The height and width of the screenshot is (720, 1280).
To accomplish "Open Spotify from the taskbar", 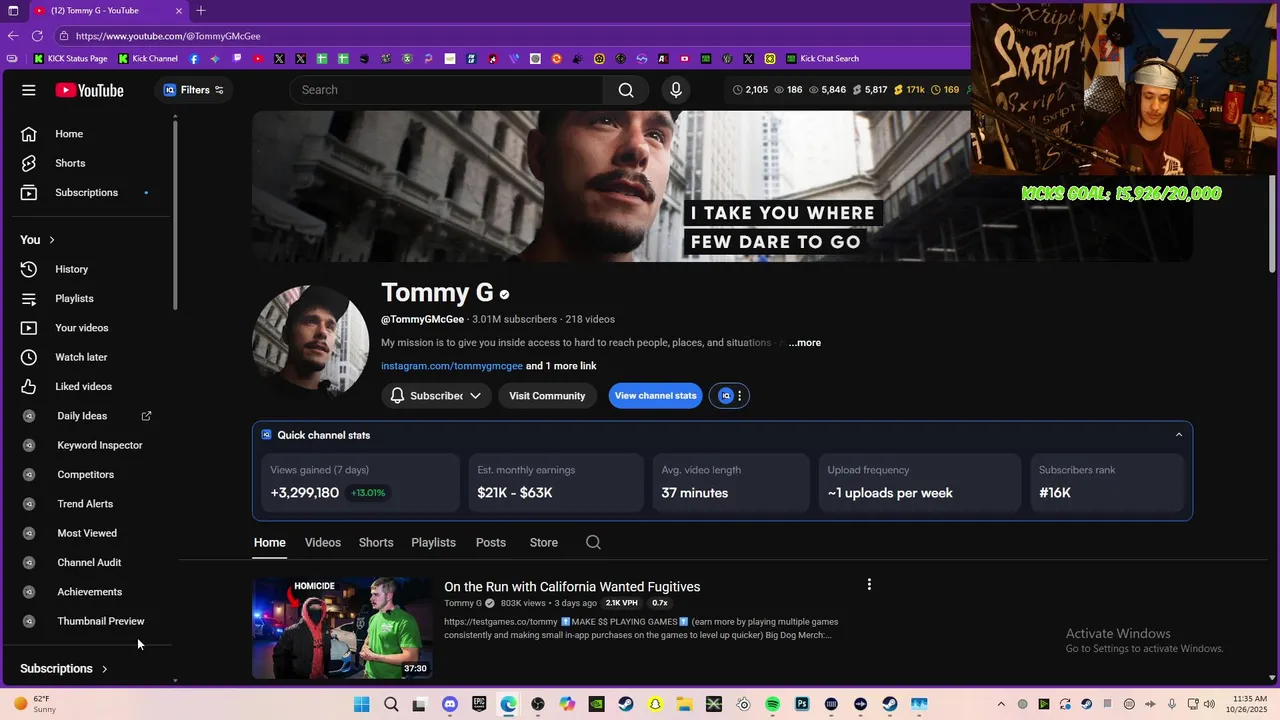I will (x=772, y=704).
